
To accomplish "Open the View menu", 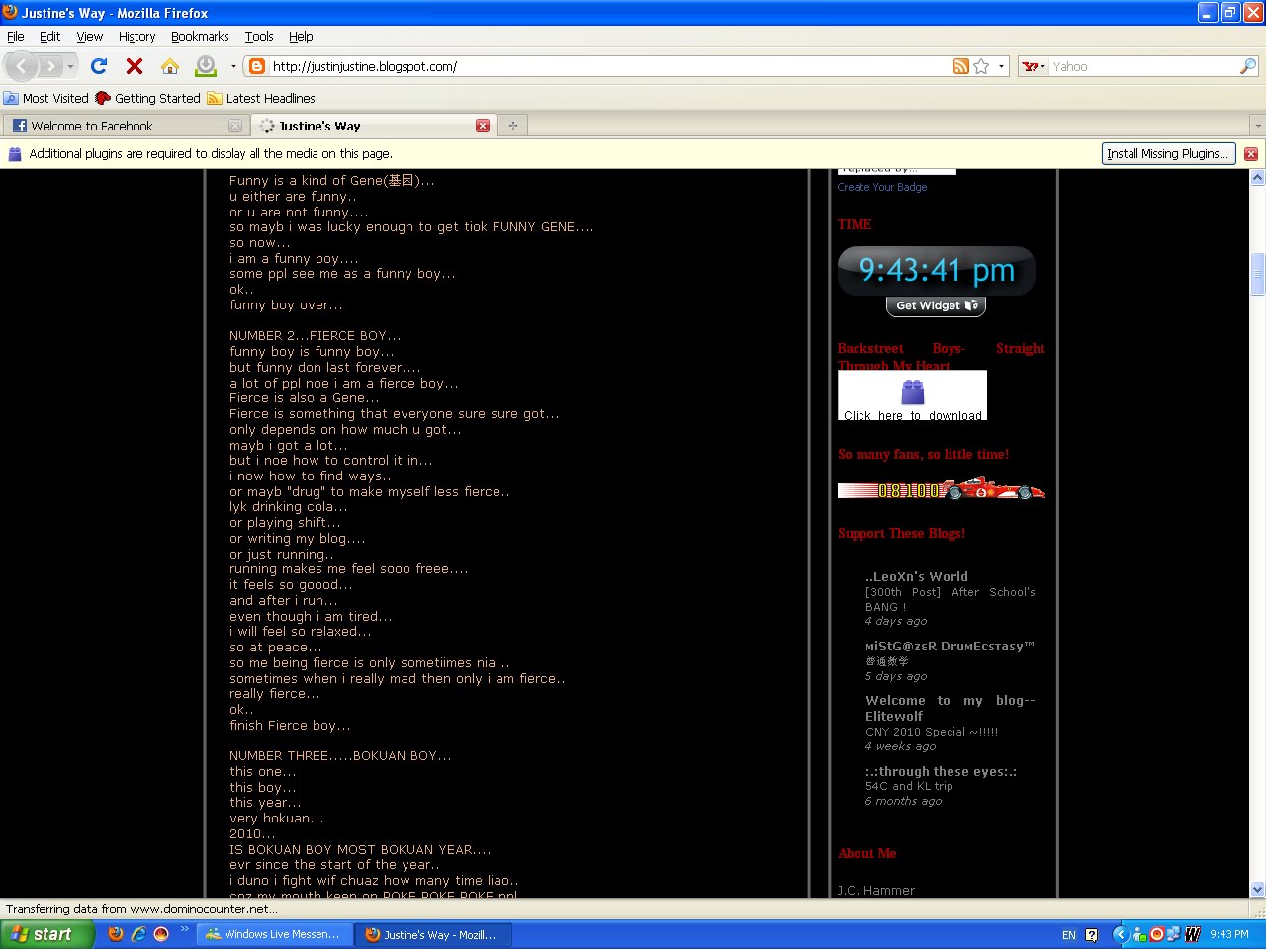I will point(89,36).
